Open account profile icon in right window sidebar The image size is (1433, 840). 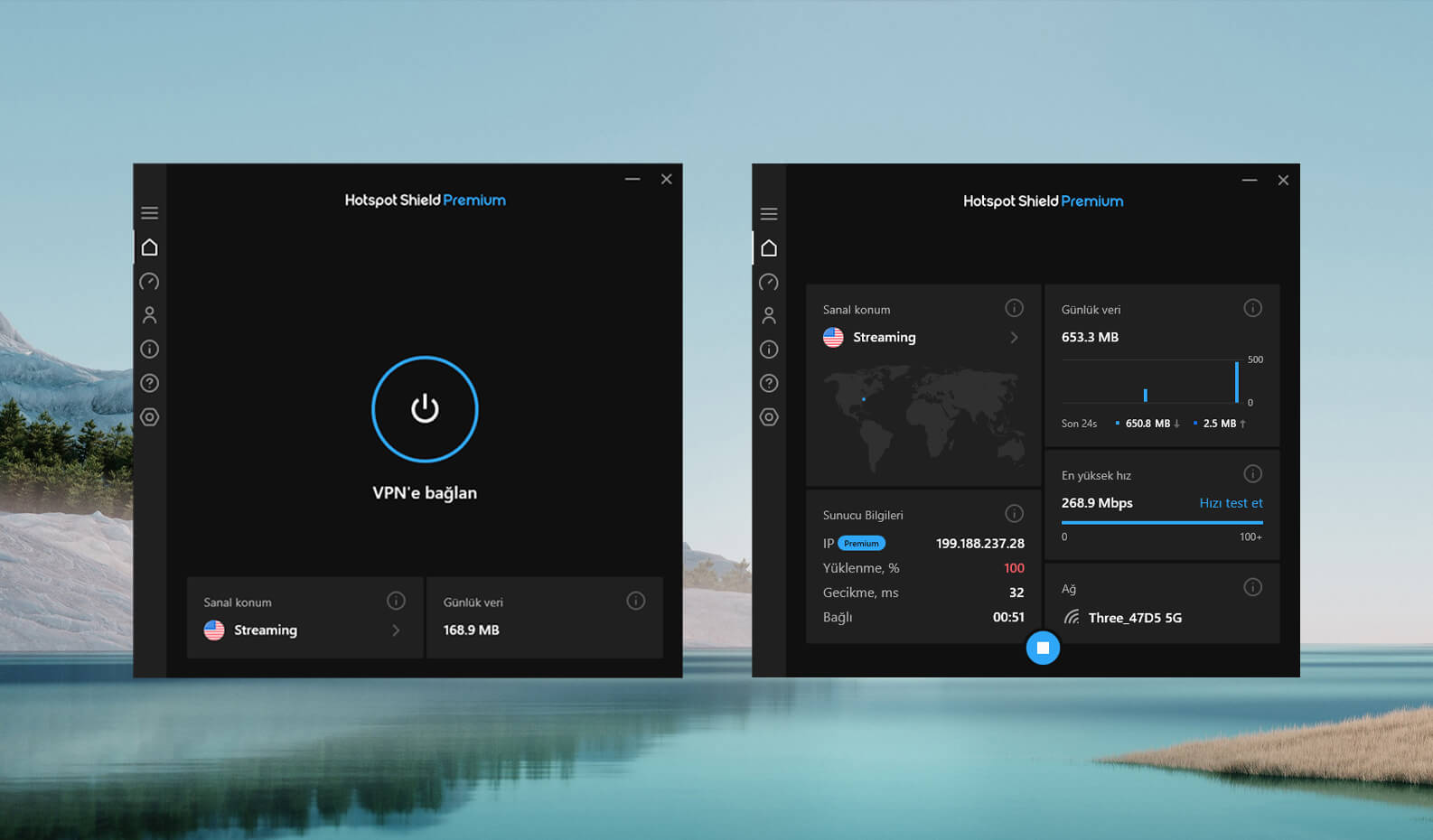(x=769, y=316)
